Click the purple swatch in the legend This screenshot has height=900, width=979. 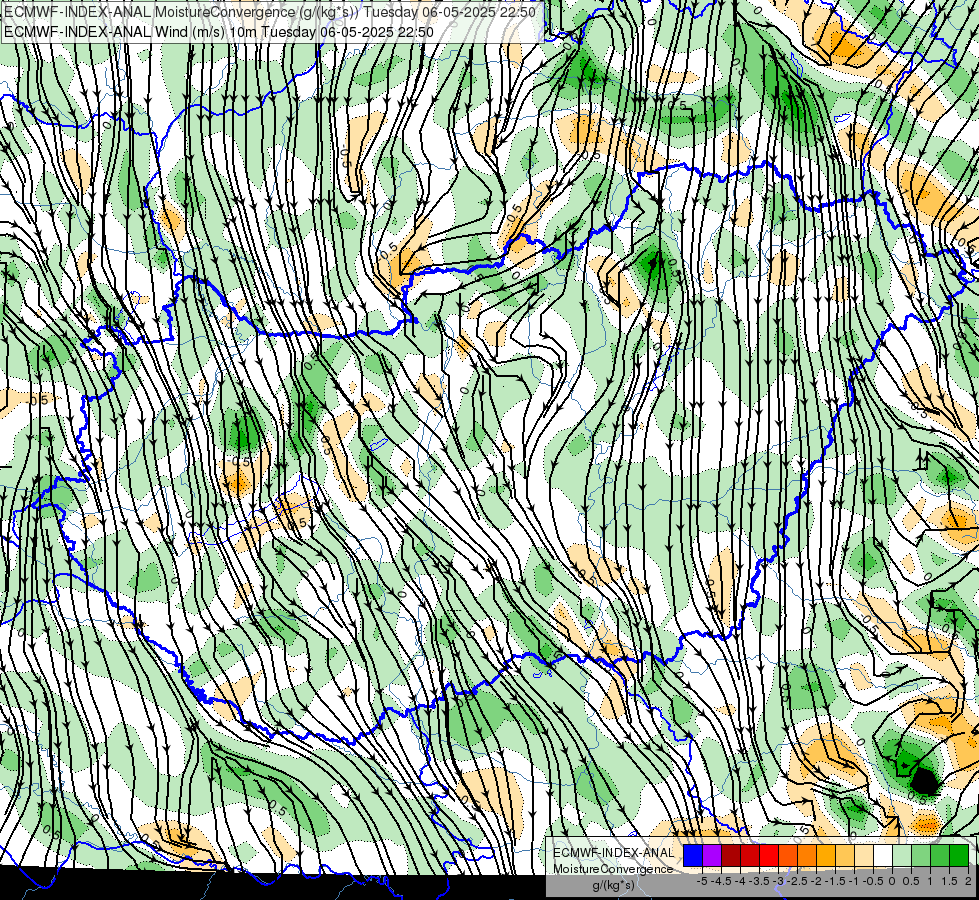tap(712, 856)
